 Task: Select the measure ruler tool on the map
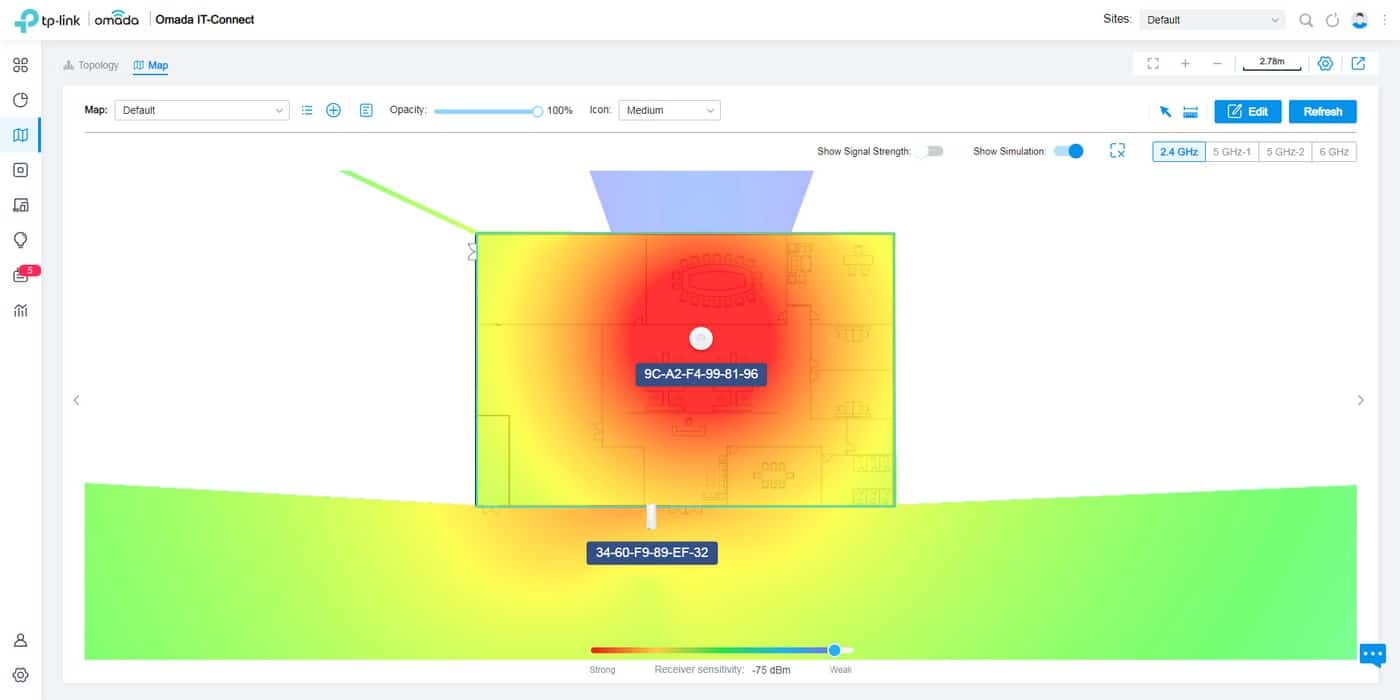pyautogui.click(x=1190, y=111)
